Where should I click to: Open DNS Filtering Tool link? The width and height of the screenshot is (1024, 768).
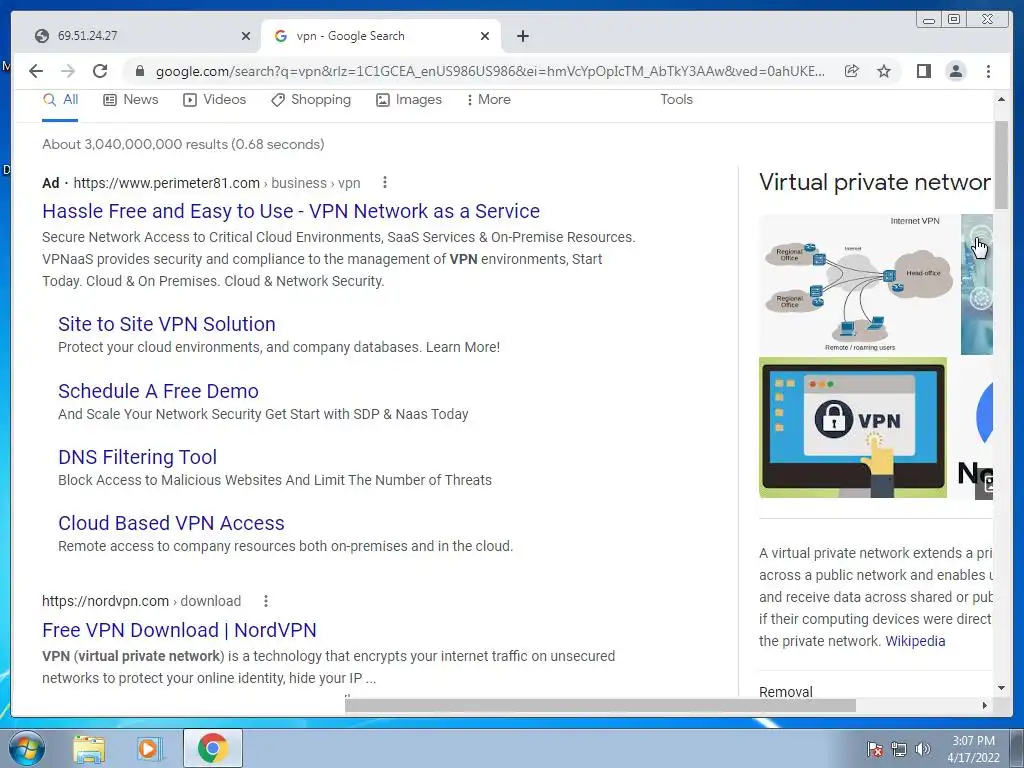pyautogui.click(x=137, y=456)
